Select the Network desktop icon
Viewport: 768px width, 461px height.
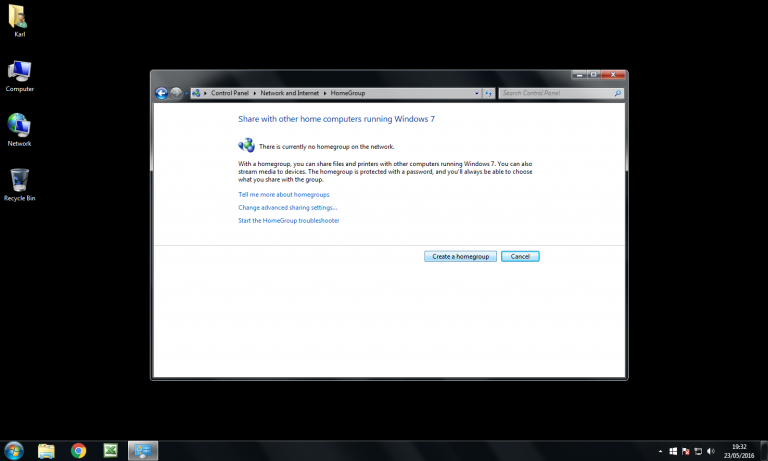pyautogui.click(x=19, y=126)
